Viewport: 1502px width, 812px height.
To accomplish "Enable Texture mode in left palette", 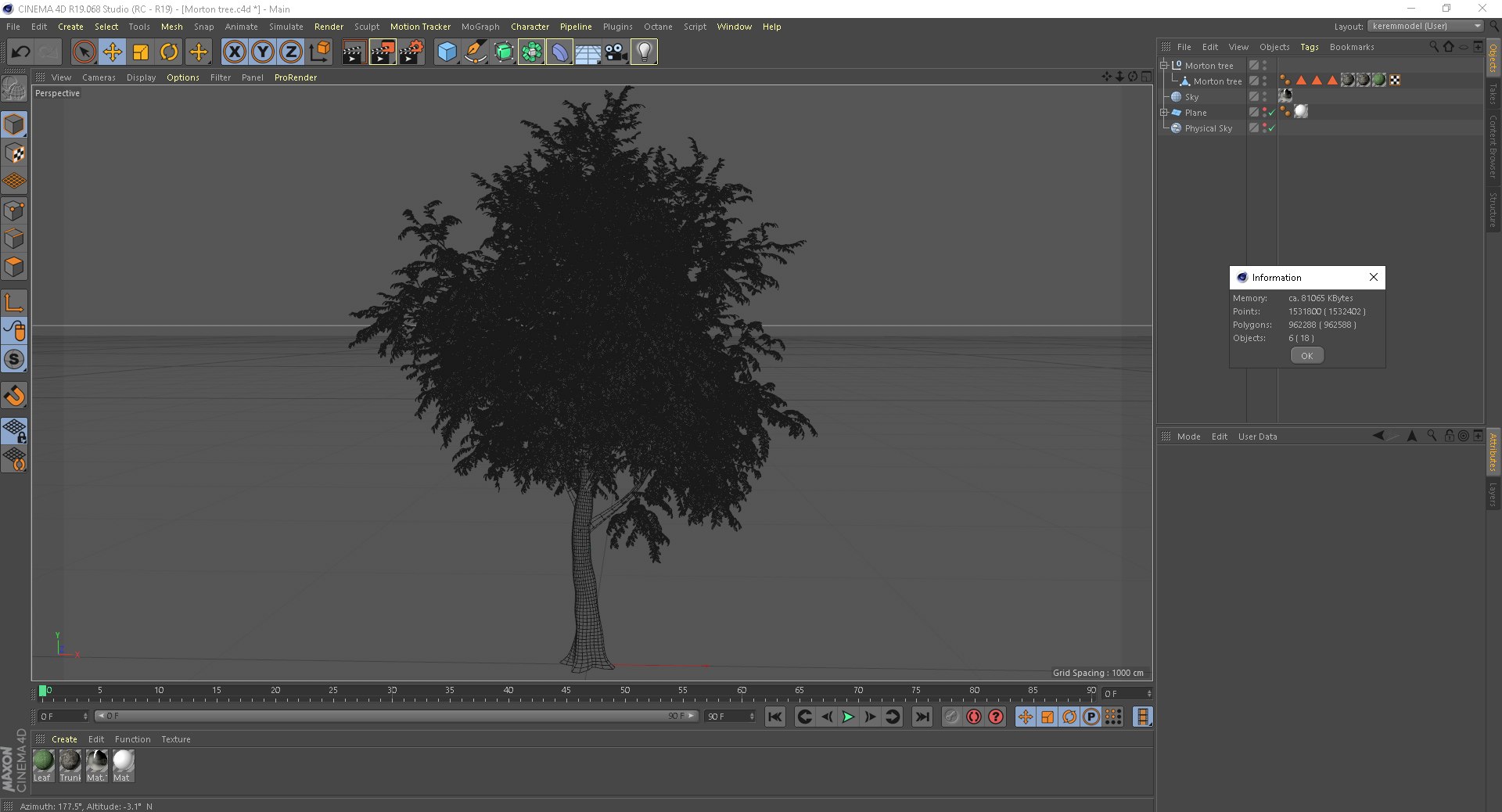I will 14,153.
